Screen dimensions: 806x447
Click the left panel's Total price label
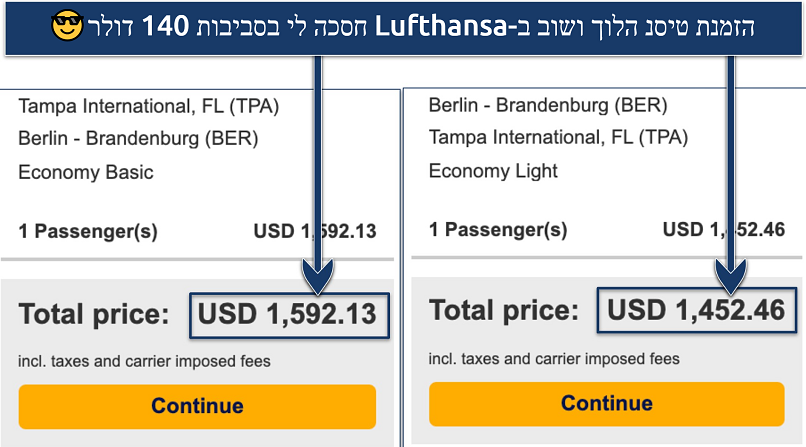tap(94, 316)
